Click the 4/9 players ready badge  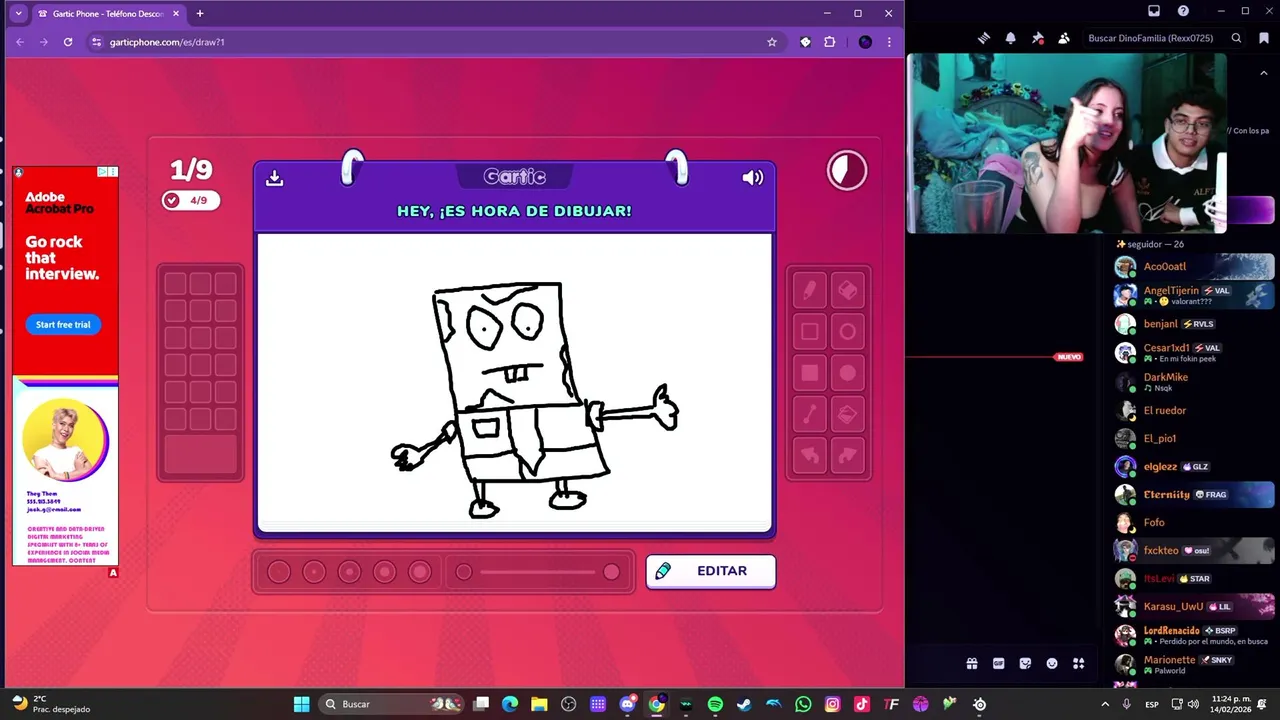tap(191, 200)
